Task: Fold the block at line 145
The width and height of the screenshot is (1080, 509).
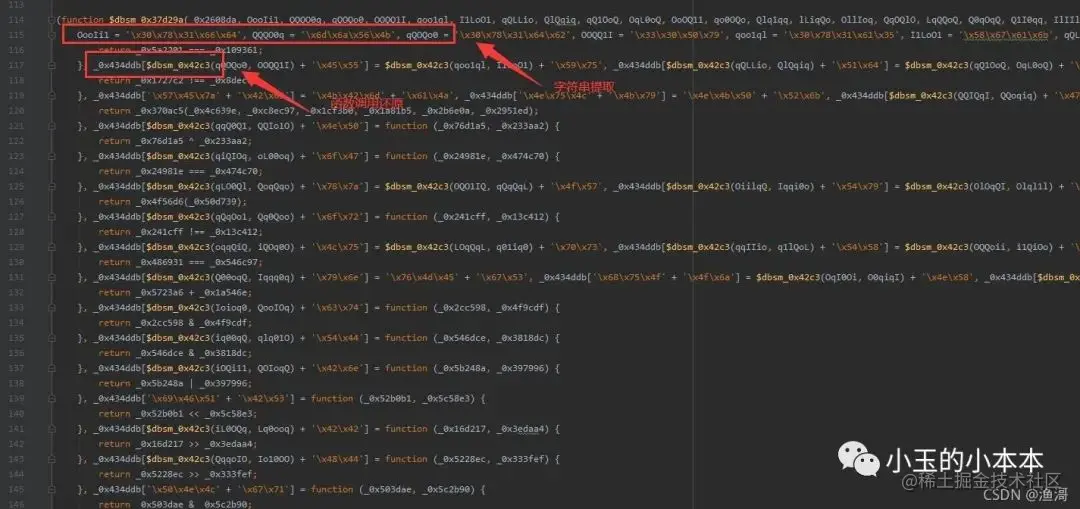Action: 53,489
